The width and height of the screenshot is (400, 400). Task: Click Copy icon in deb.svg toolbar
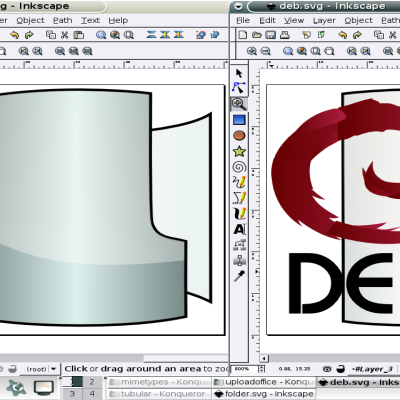coord(379,35)
